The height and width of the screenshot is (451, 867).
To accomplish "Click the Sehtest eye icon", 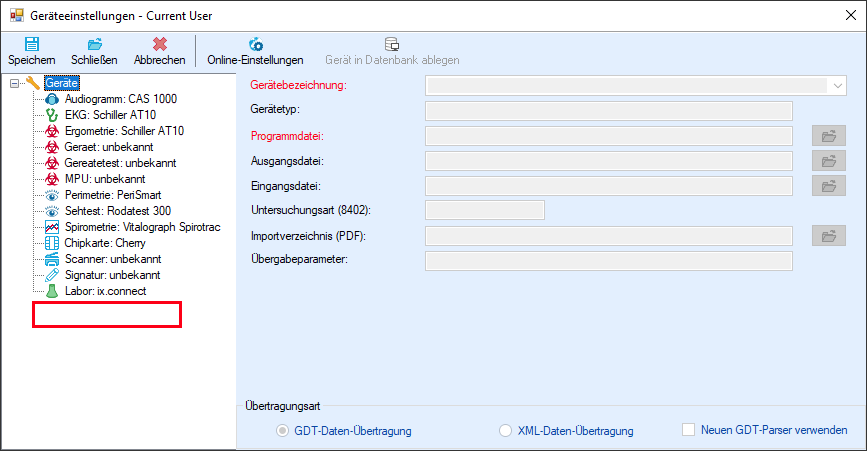I will [52, 211].
